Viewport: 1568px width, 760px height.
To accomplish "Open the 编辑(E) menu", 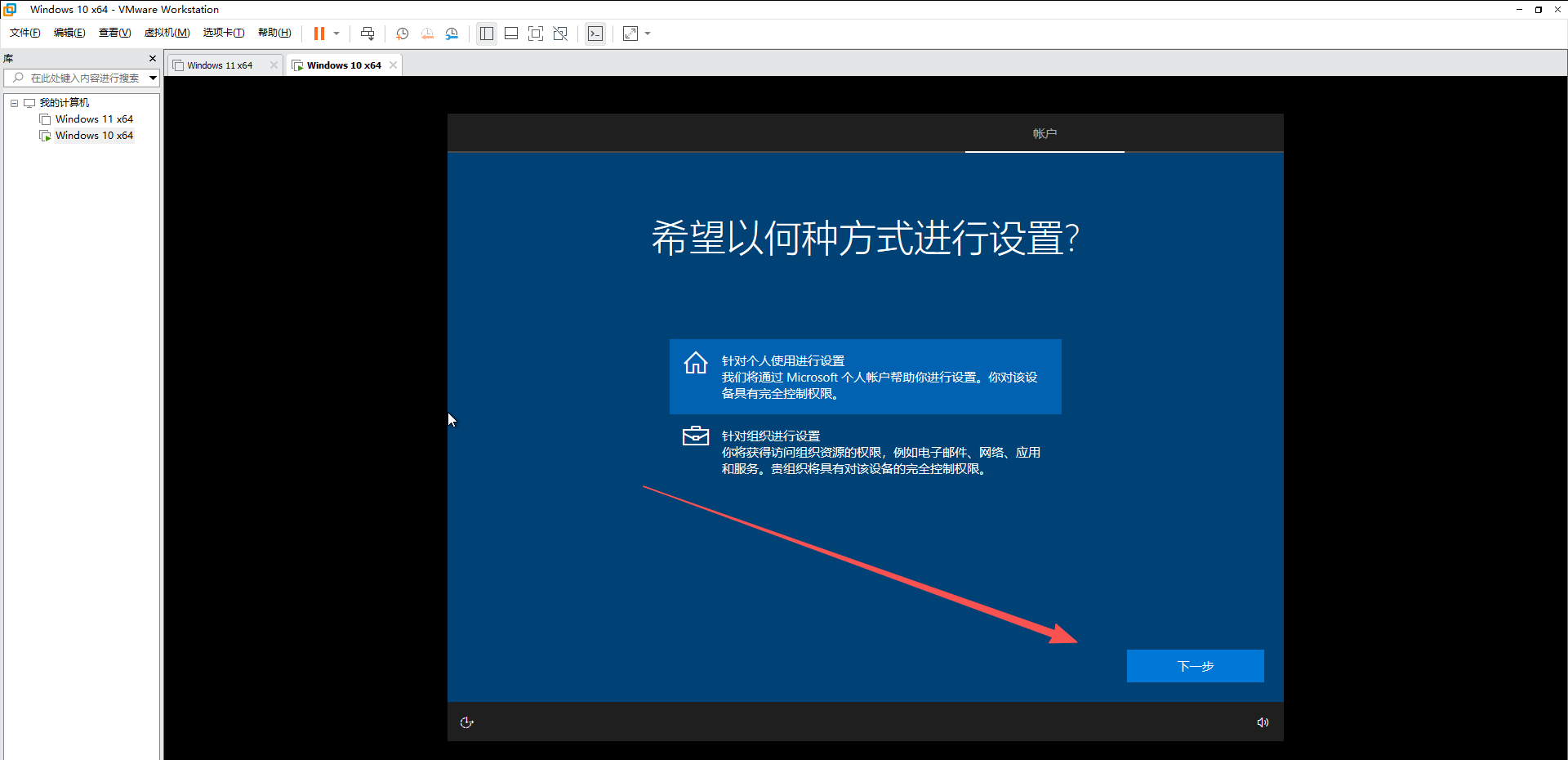I will click(x=69, y=33).
